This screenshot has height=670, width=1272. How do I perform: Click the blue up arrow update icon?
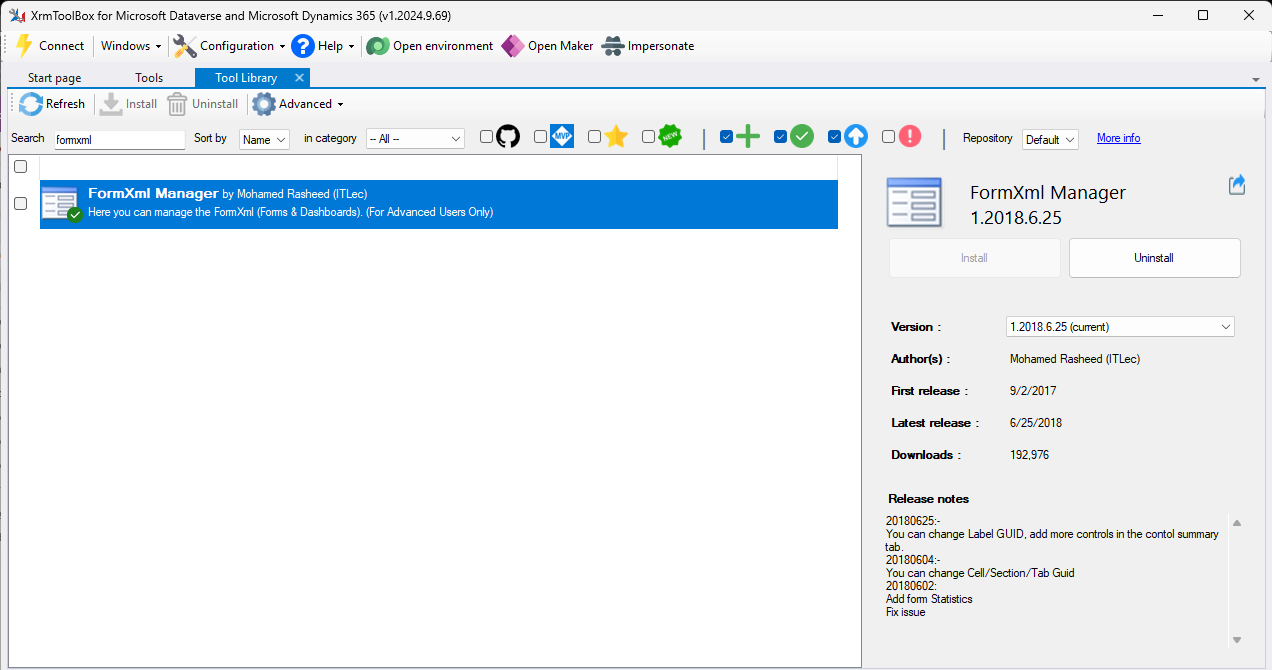point(856,137)
